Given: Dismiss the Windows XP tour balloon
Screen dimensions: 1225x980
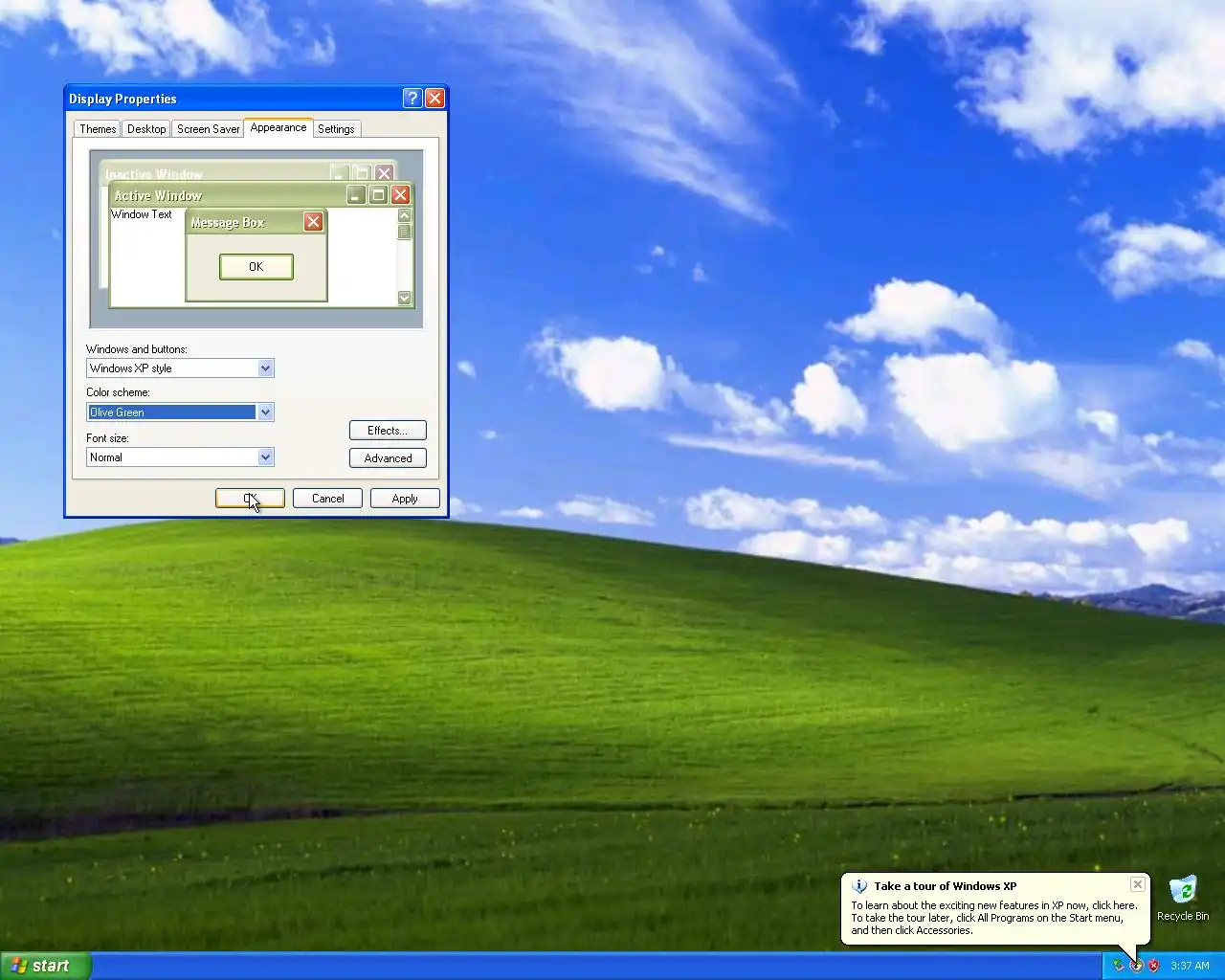Looking at the screenshot, I should click(1137, 884).
